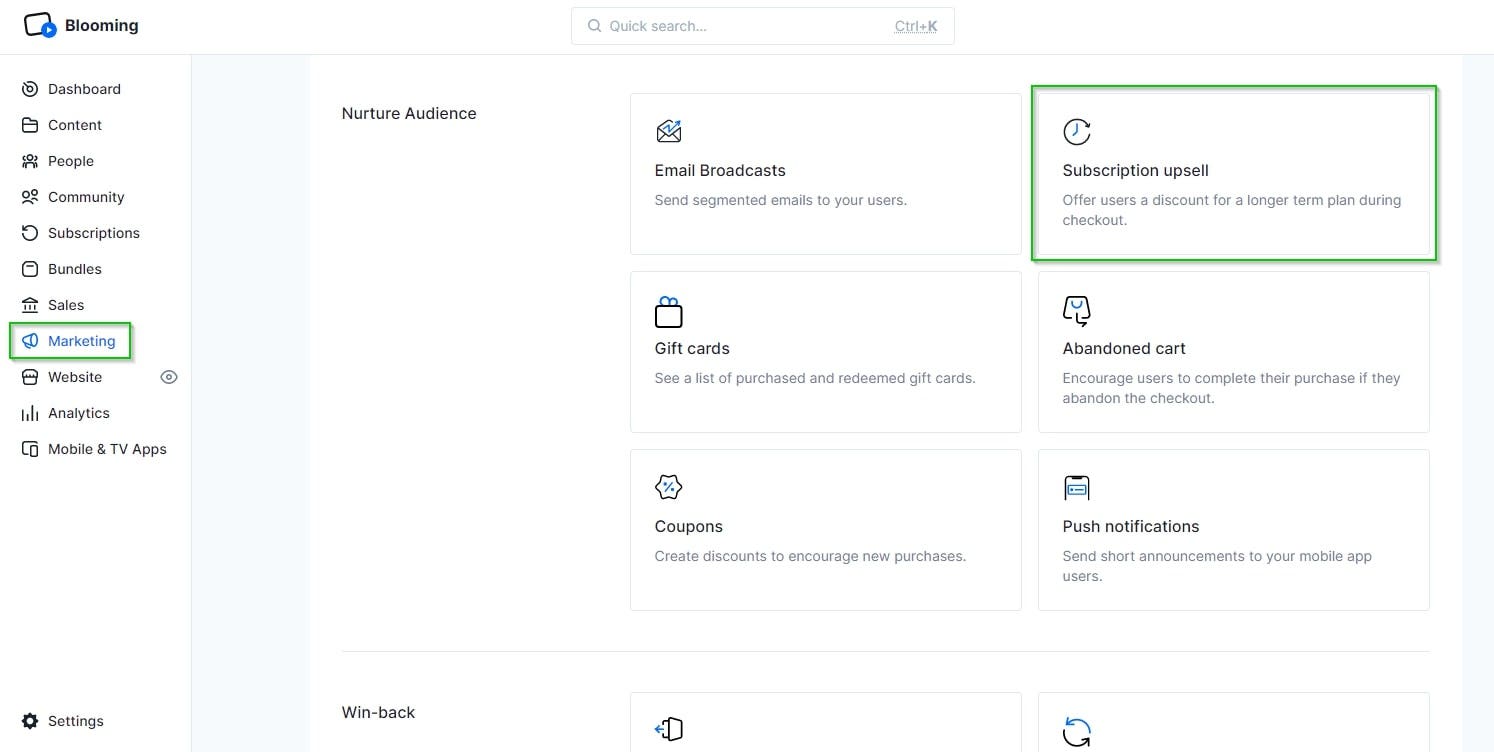Click the Analytics bar chart icon
This screenshot has width=1494, height=752.
click(x=30, y=413)
